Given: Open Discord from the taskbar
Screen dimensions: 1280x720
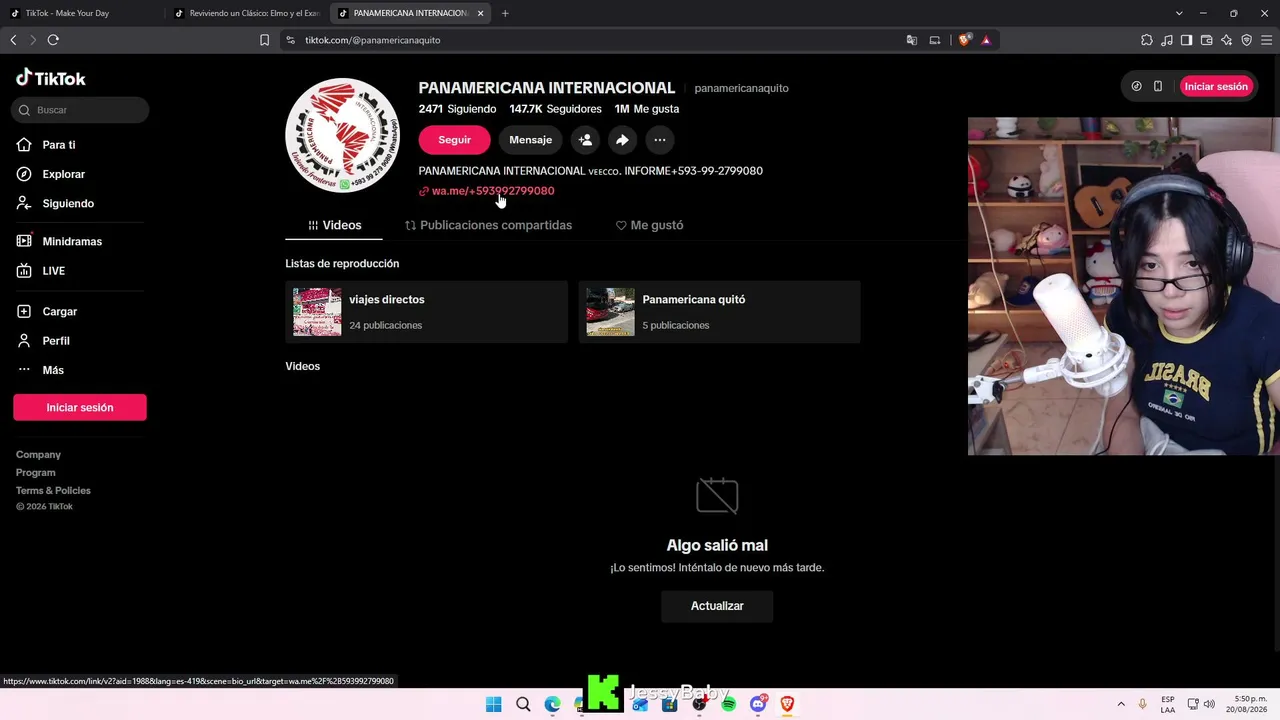Looking at the screenshot, I should [758, 705].
